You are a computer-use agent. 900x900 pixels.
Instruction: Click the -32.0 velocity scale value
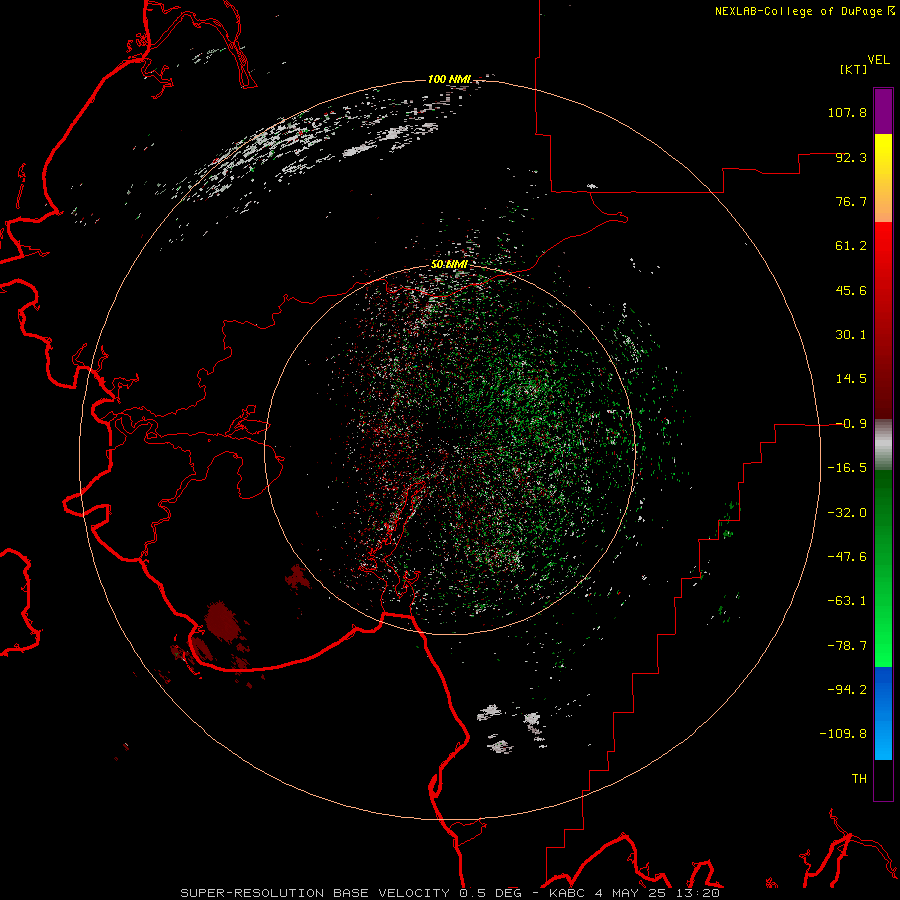847,513
